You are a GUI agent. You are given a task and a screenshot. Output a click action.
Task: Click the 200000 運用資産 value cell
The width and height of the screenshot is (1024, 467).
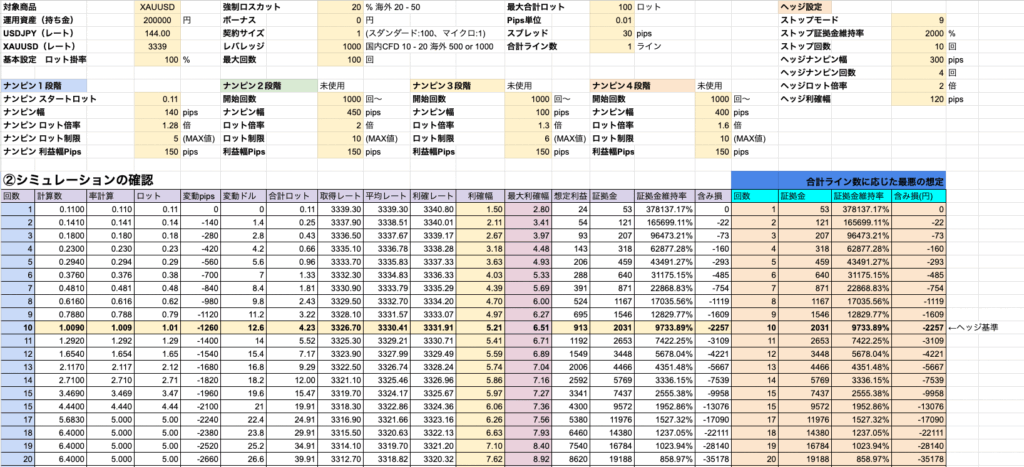coord(157,20)
